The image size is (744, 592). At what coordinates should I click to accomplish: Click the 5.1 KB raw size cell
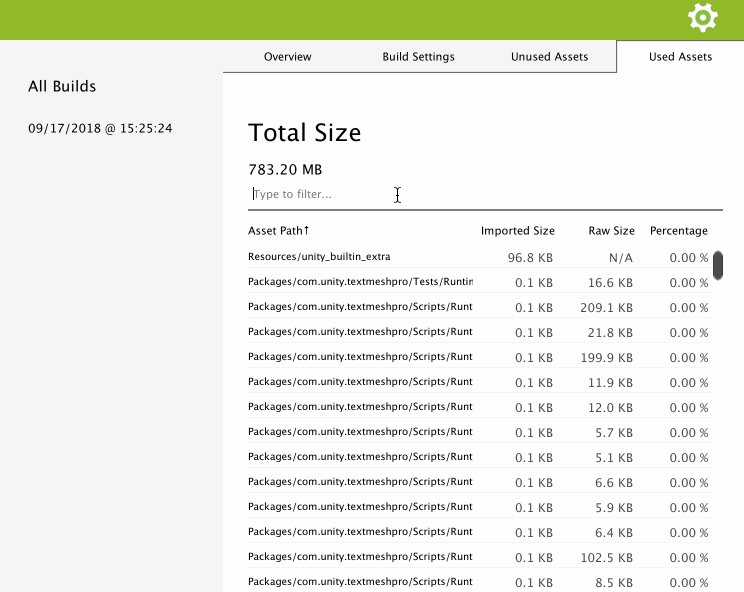614,458
